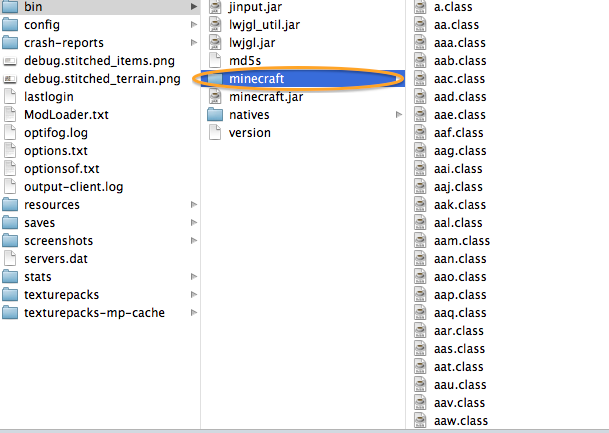Click the md5s file icon
The height and width of the screenshot is (433, 609).
(x=215, y=61)
